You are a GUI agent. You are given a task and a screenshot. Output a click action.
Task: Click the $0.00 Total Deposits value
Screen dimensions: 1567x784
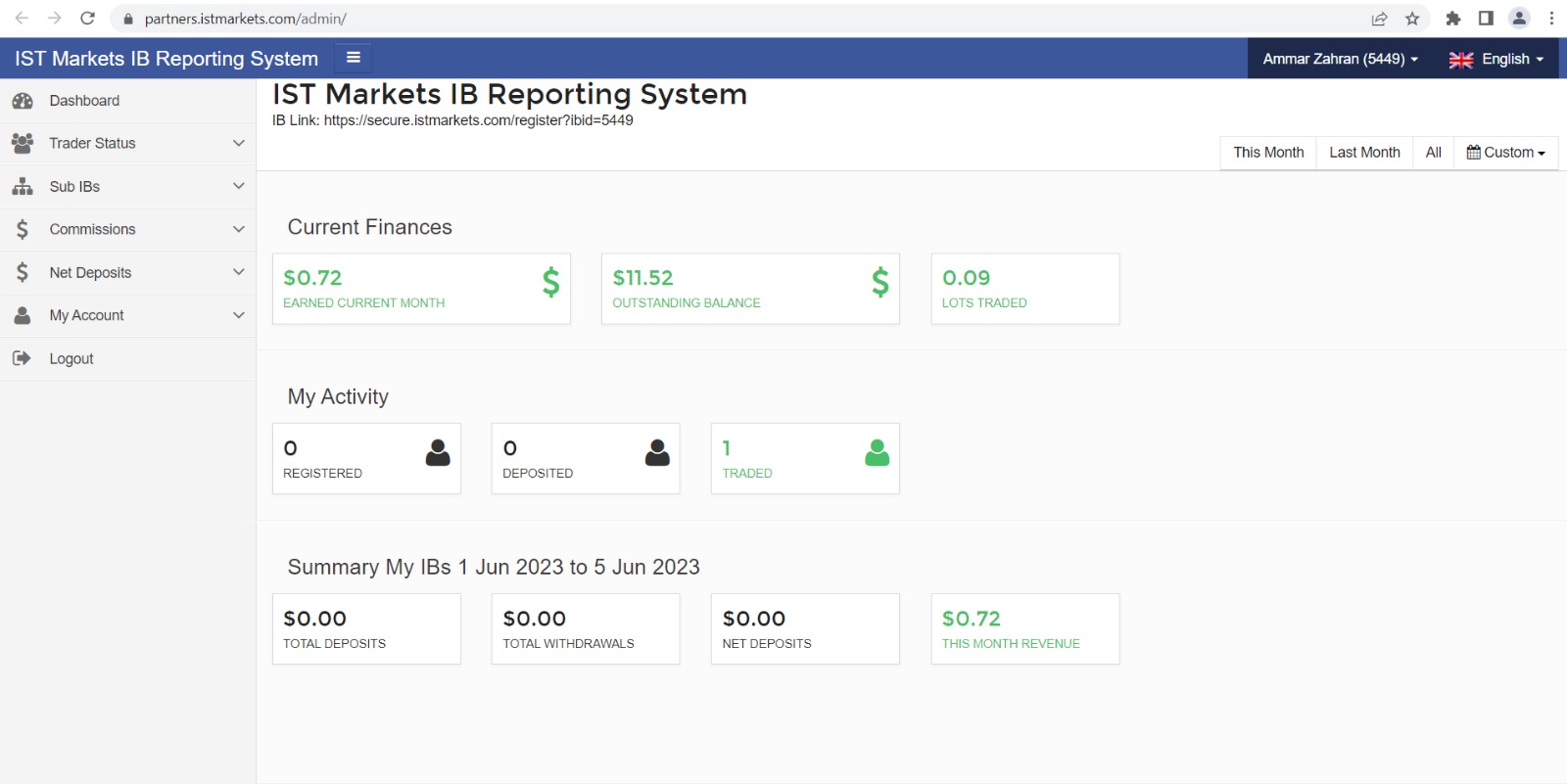[314, 619]
